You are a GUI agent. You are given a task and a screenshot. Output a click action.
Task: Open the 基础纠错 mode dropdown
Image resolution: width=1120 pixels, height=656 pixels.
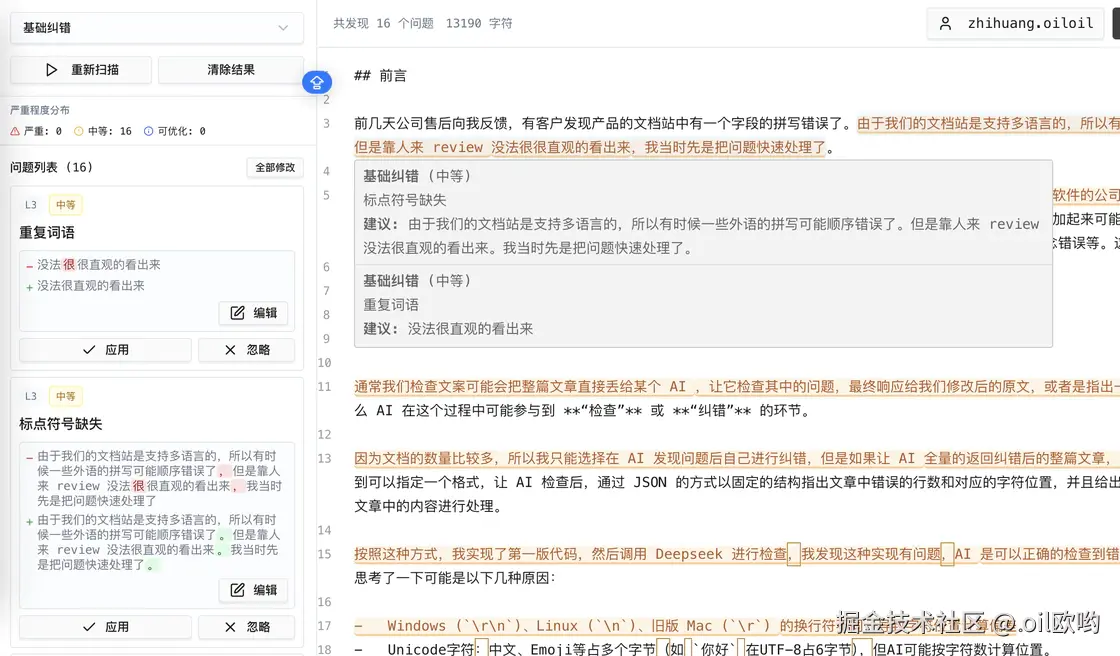[156, 28]
